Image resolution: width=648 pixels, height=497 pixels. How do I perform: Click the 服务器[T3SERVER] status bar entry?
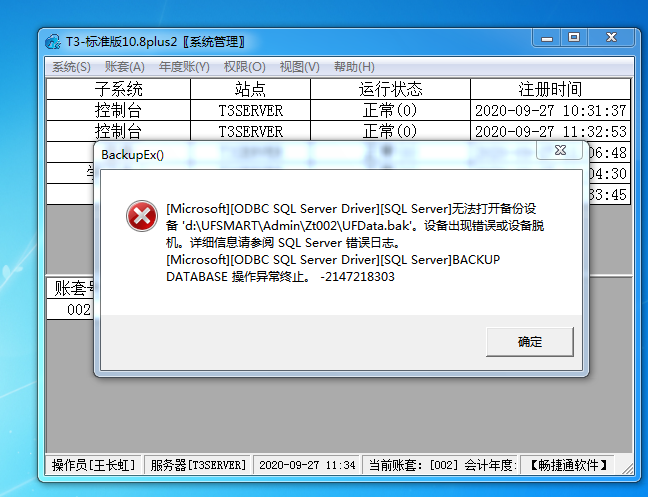(198, 465)
